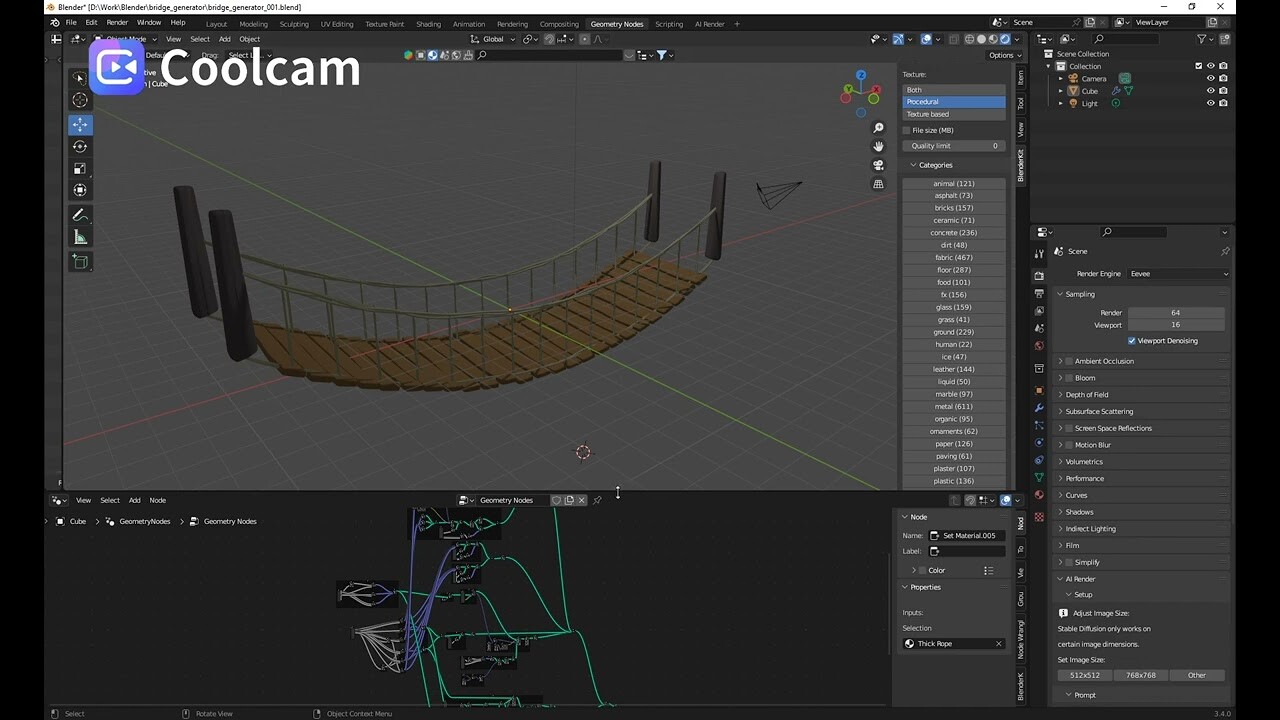Screen dimensions: 1280x720
Task: Select the Move tool in viewport toolbar
Action: click(80, 124)
